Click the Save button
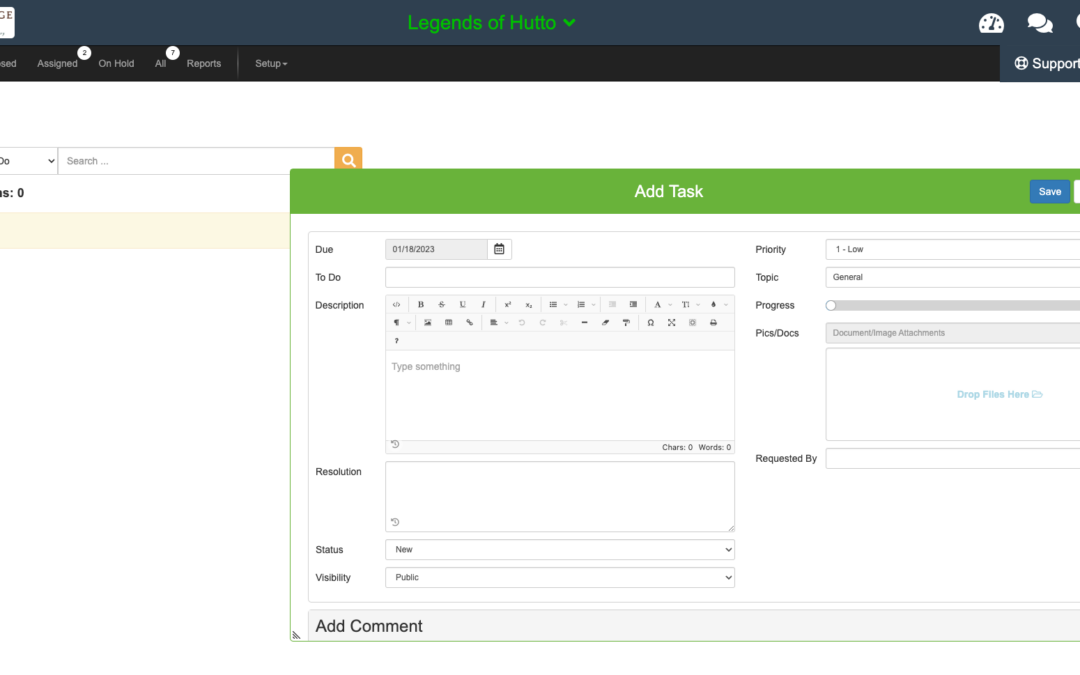Image resolution: width=1080 pixels, height=675 pixels. click(1049, 192)
